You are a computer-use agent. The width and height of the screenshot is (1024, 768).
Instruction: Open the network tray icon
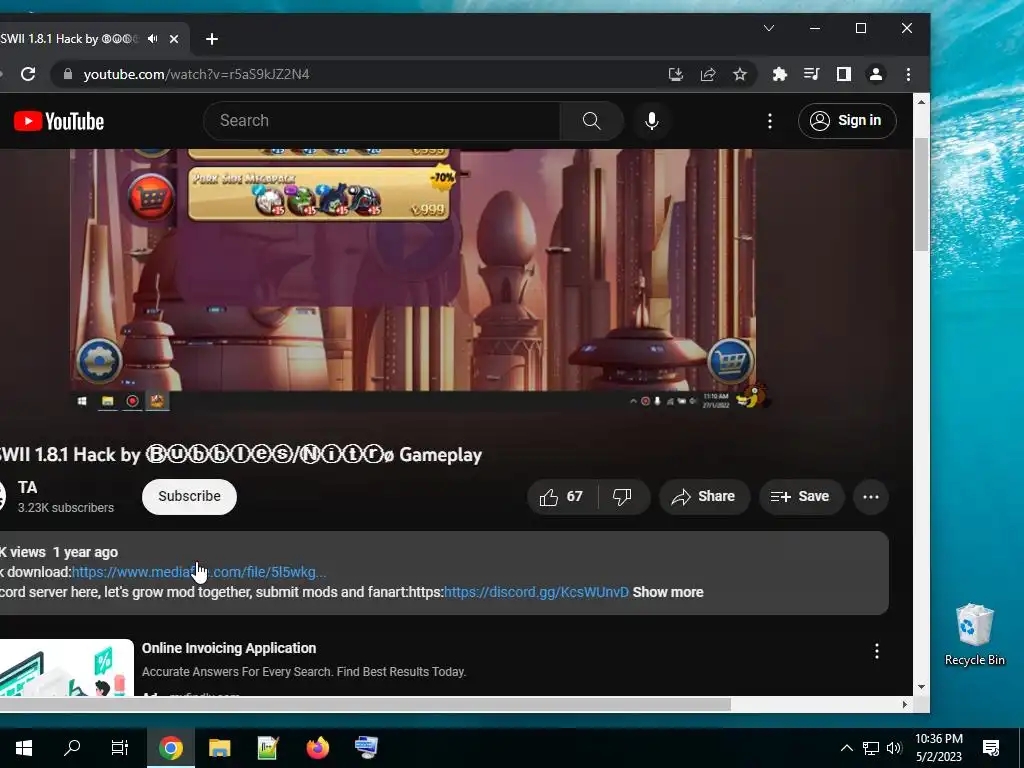pos(871,748)
